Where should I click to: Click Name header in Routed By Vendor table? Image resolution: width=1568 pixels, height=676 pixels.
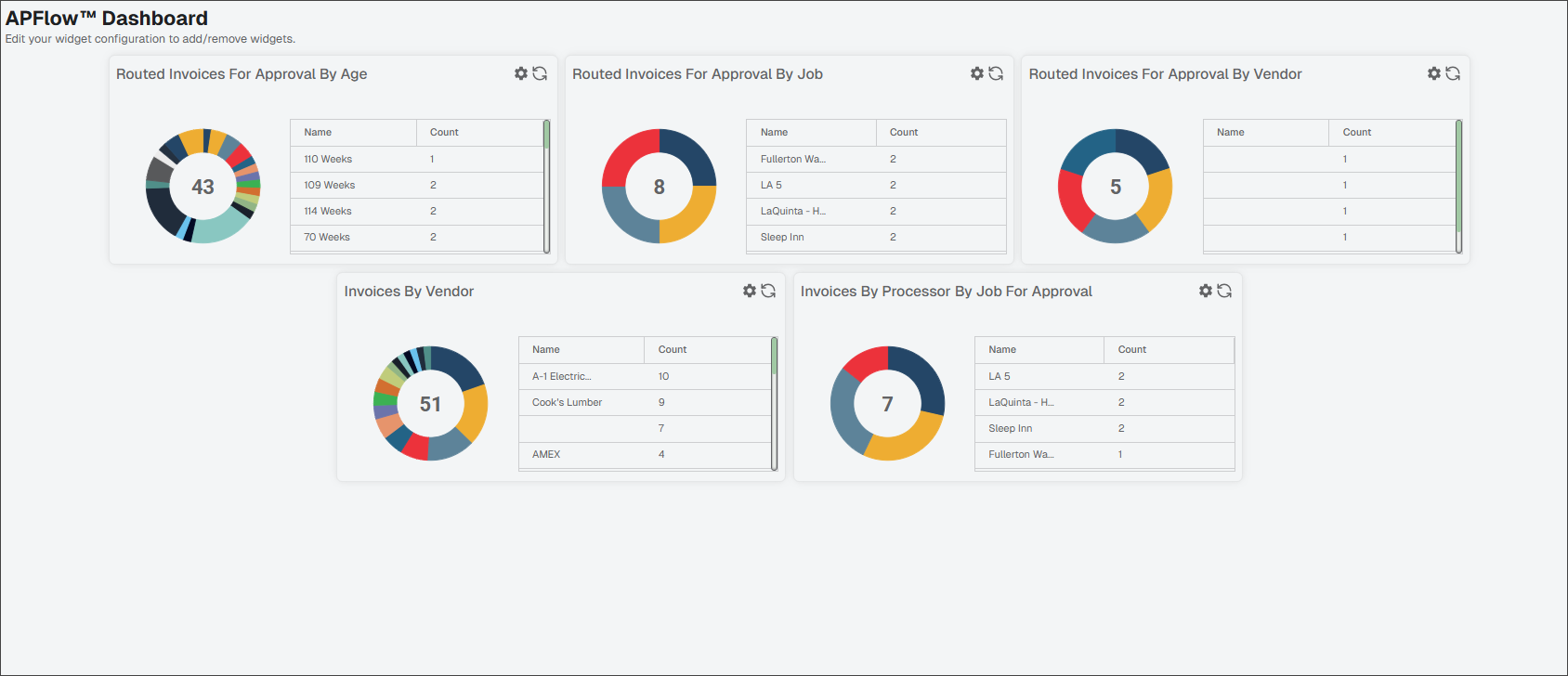pyautogui.click(x=1266, y=133)
